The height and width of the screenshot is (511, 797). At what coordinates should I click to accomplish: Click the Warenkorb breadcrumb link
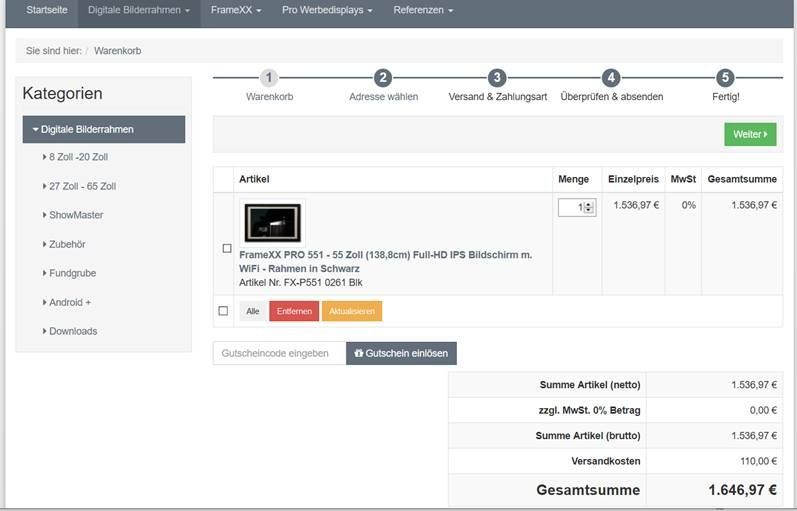[x=117, y=51]
